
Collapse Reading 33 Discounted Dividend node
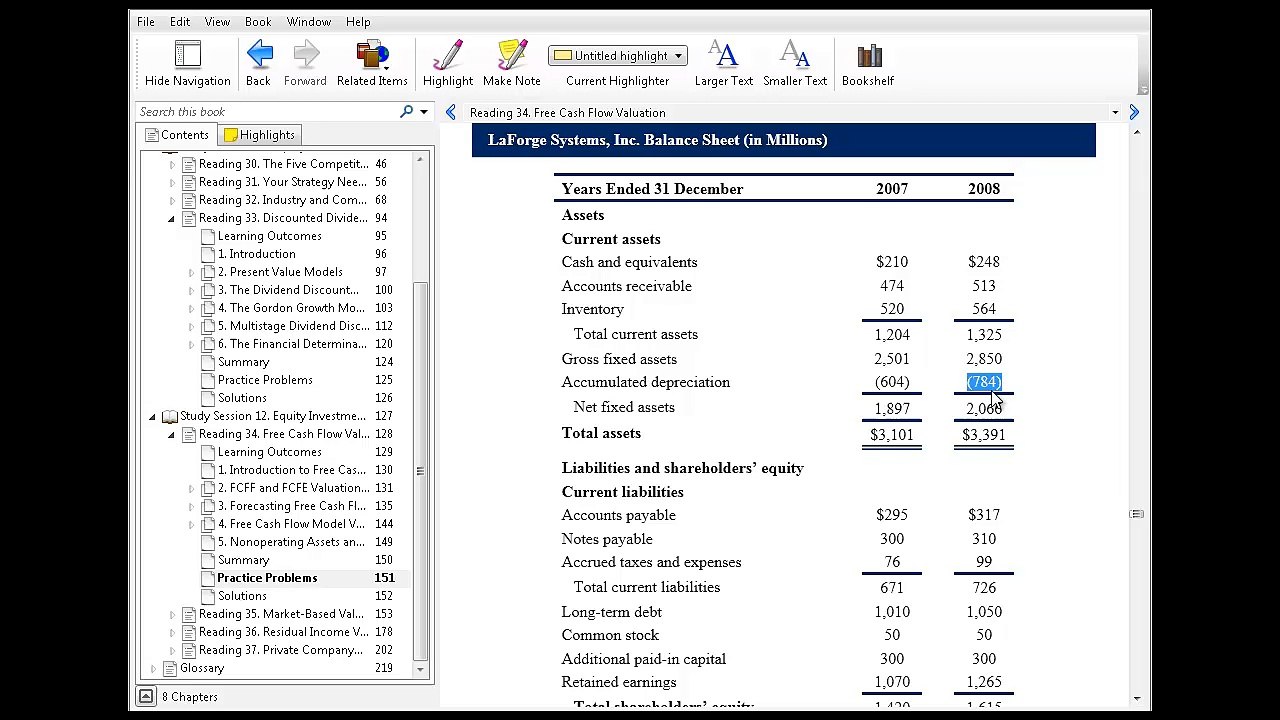[172, 218]
